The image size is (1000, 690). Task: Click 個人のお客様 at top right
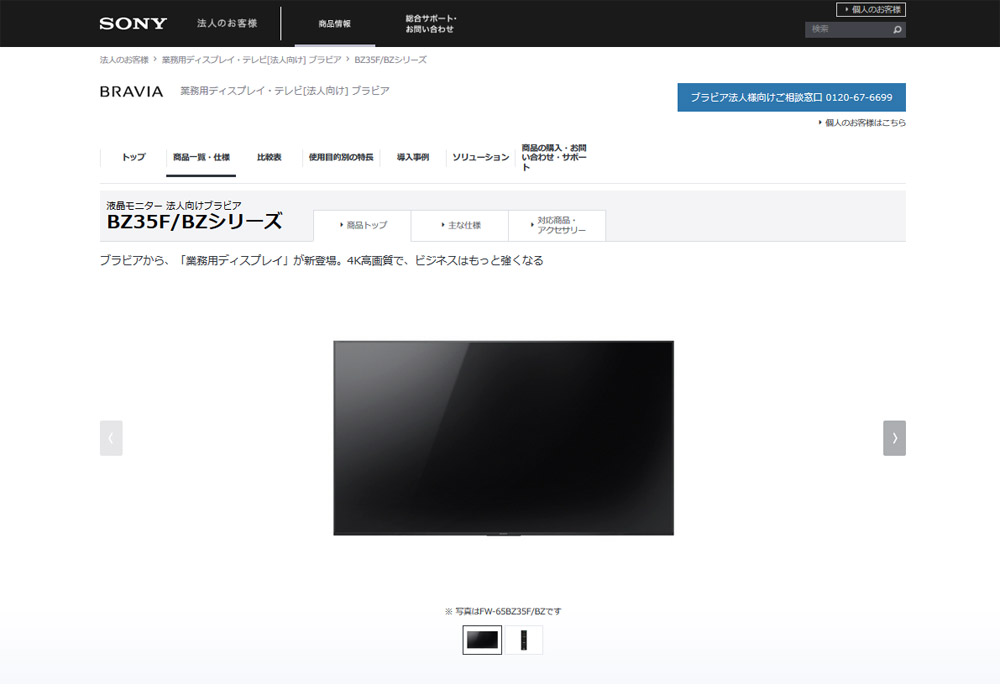pos(871,8)
